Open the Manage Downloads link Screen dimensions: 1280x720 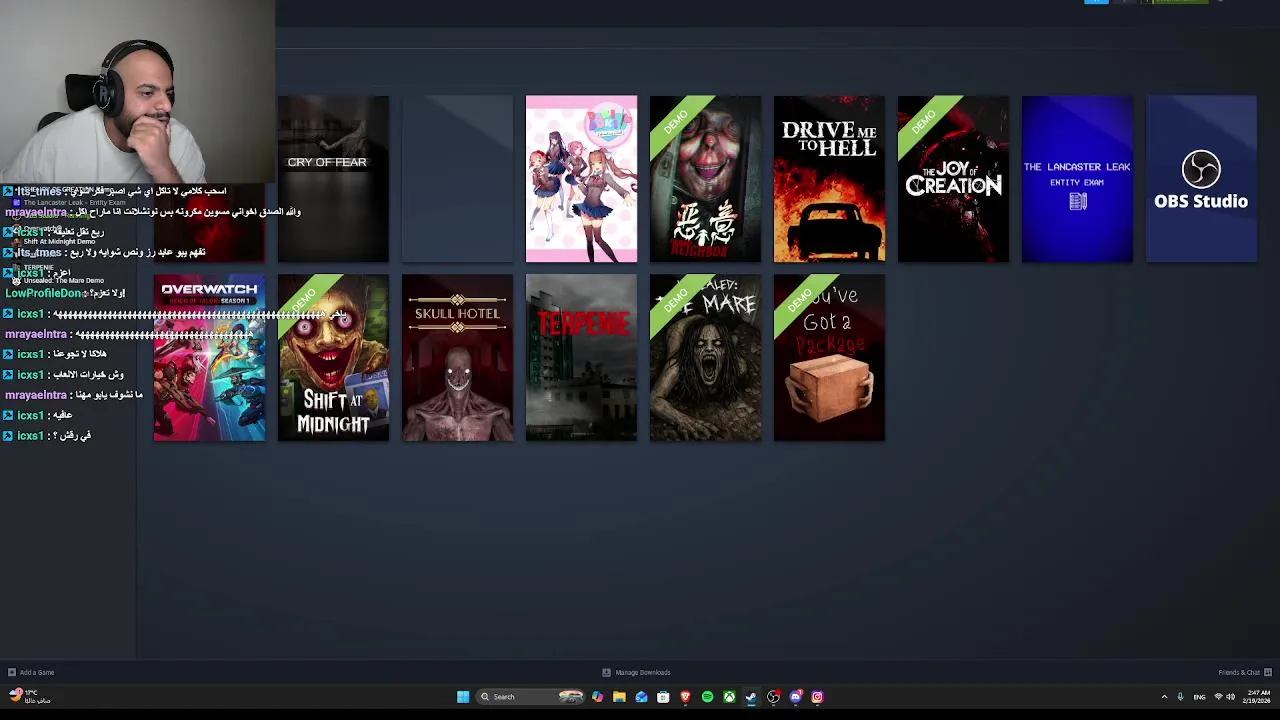[x=643, y=672]
